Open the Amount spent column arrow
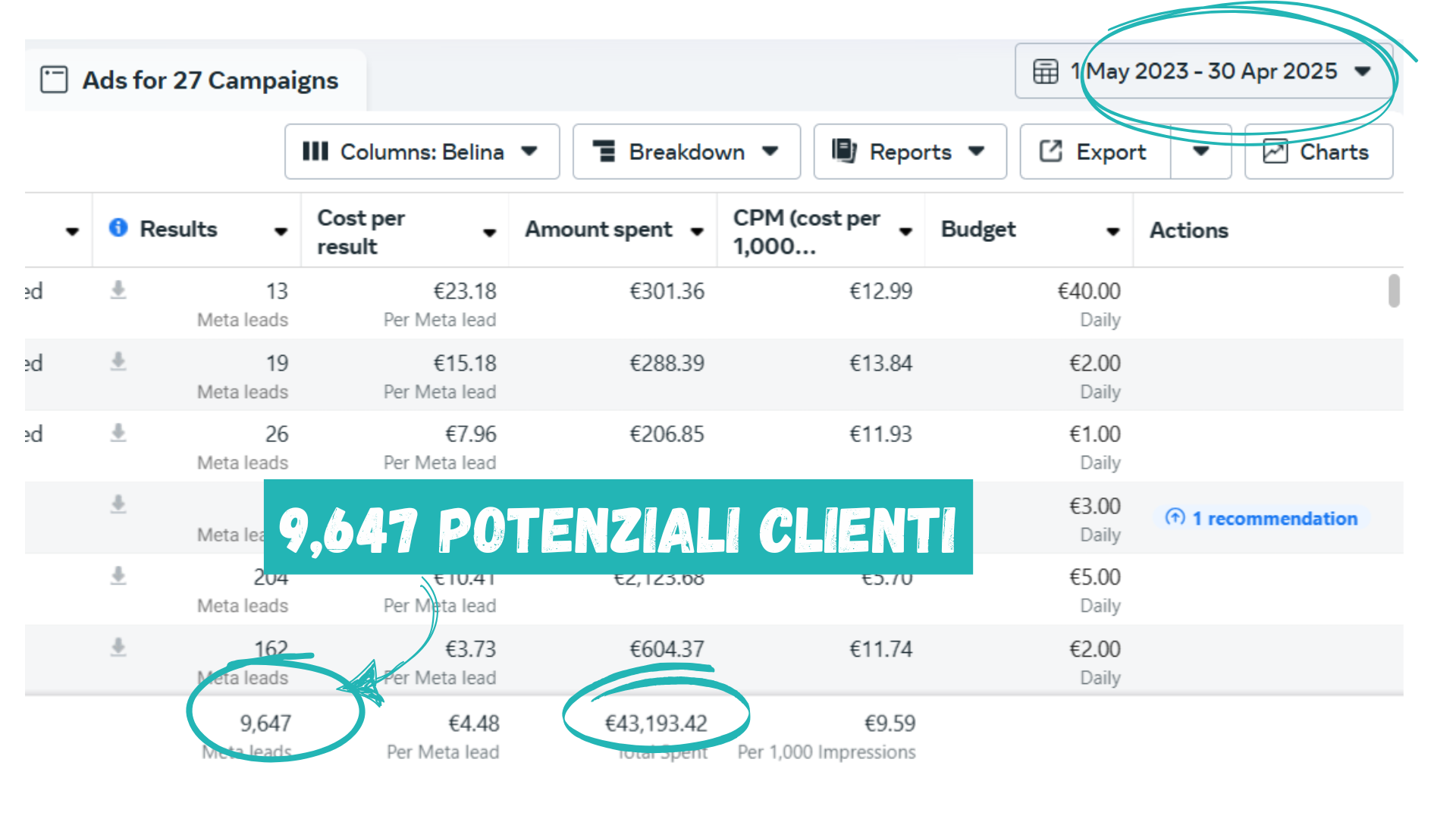Screen dimensions: 1456x819 pos(697,231)
